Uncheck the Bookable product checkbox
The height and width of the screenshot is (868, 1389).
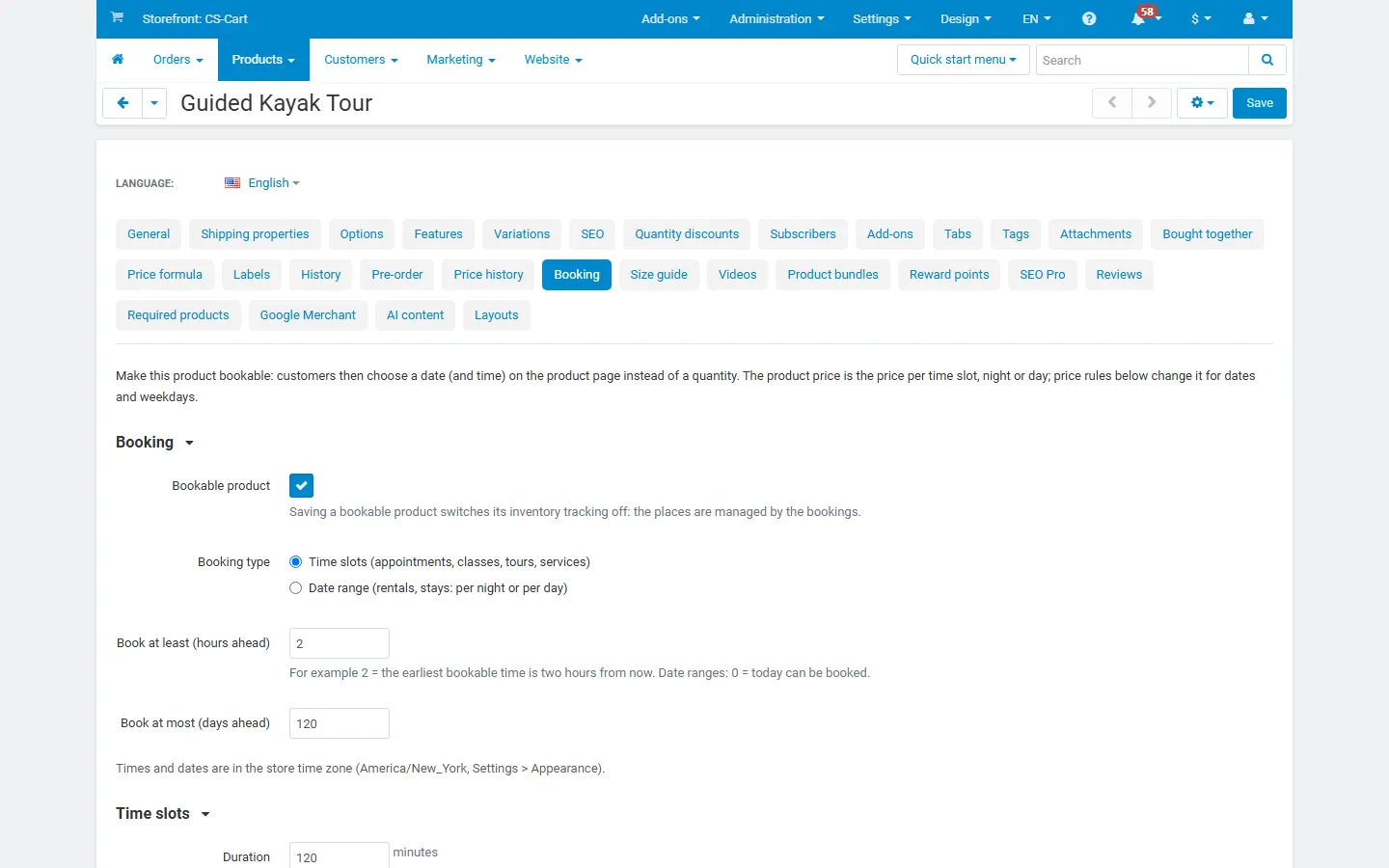(301, 486)
